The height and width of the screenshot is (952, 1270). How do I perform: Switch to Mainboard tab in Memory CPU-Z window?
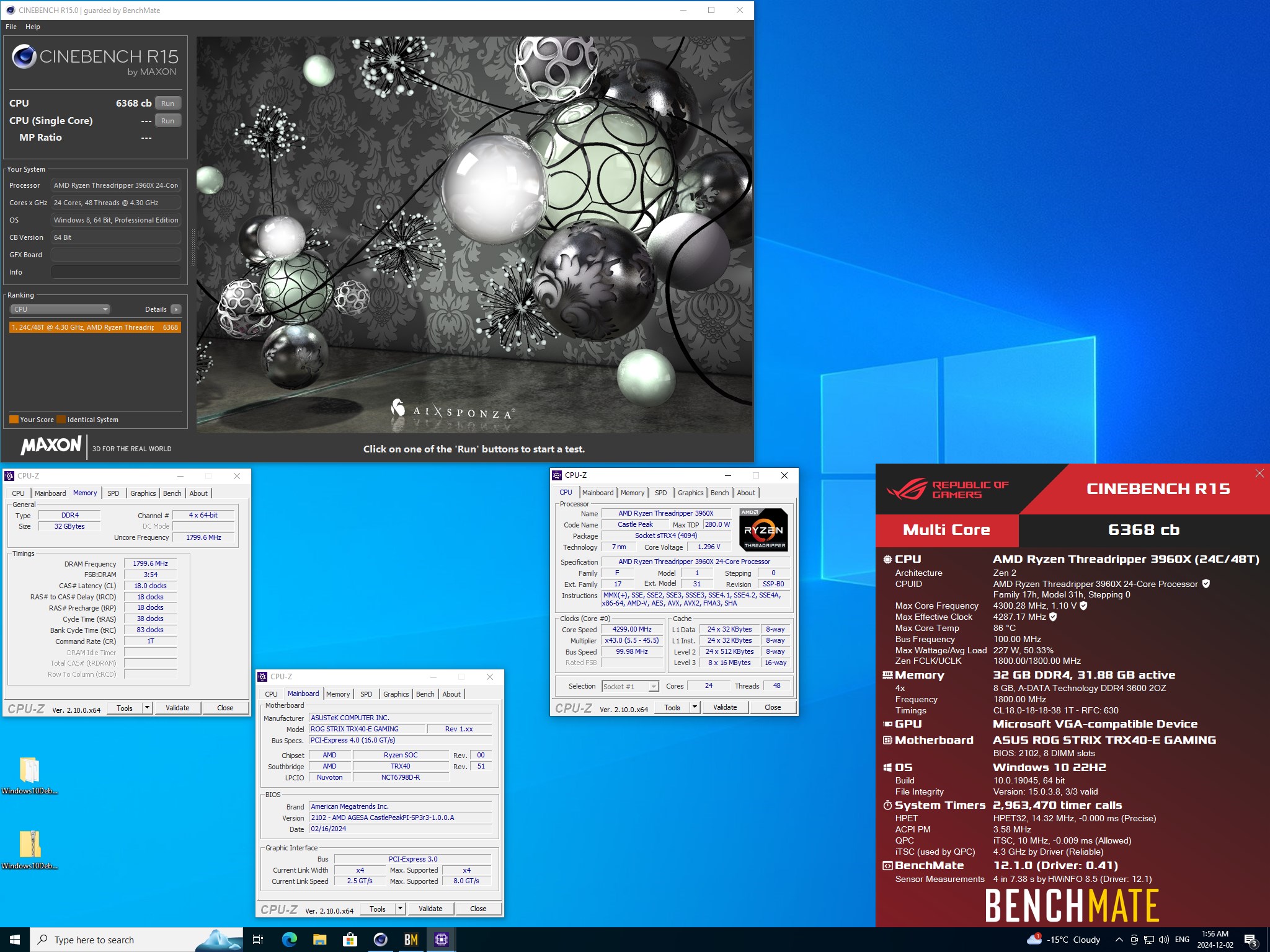[x=50, y=493]
